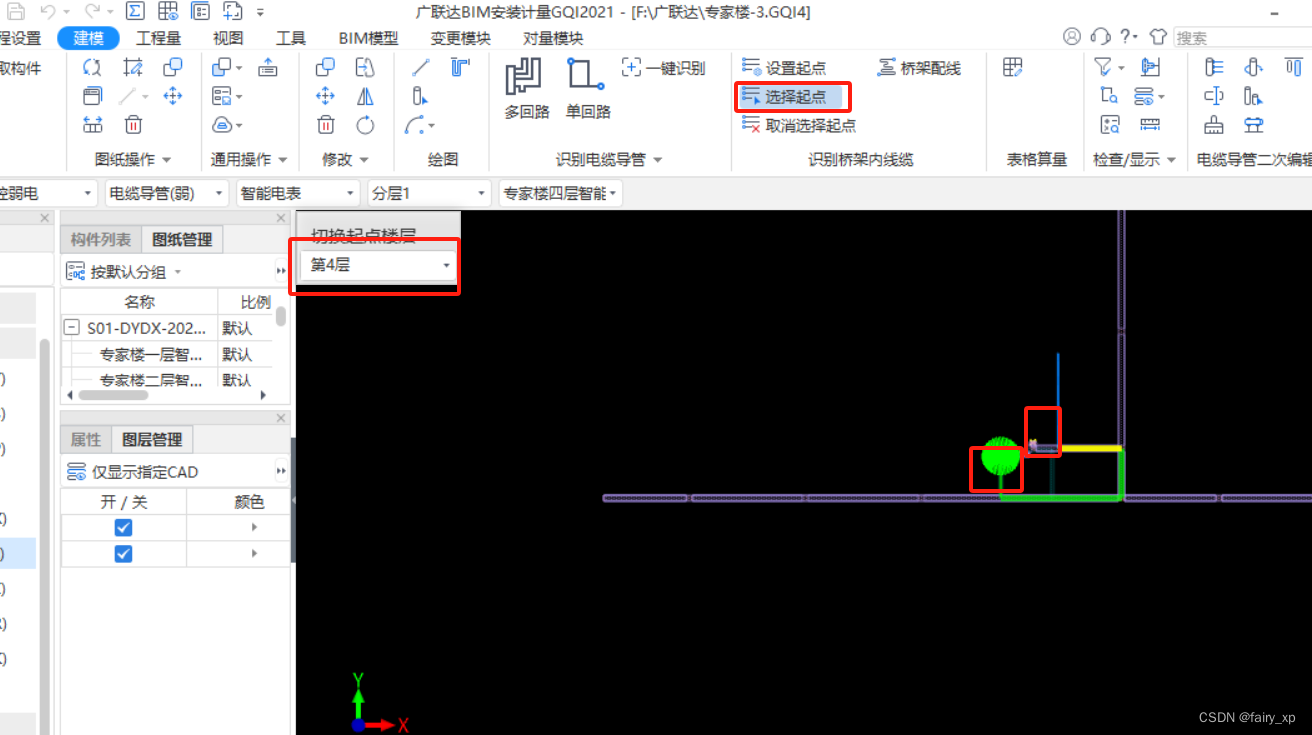The height and width of the screenshot is (735, 1312).
Task: Click the undo arrow in quick access bar
Action: (x=47, y=12)
